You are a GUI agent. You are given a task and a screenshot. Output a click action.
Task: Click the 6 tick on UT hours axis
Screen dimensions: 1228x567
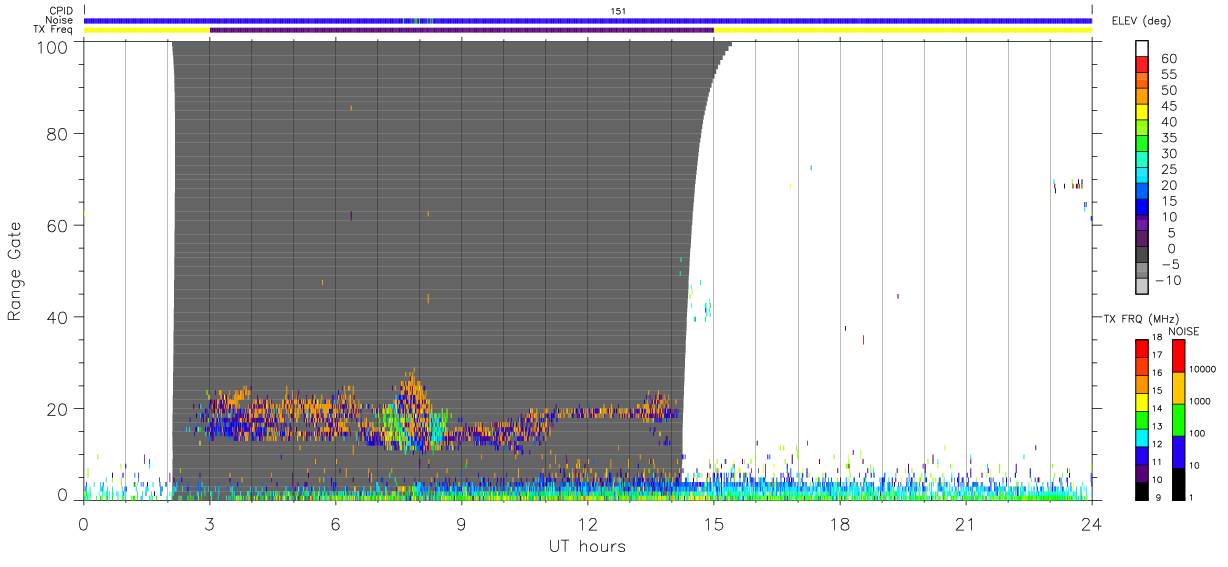[336, 523]
